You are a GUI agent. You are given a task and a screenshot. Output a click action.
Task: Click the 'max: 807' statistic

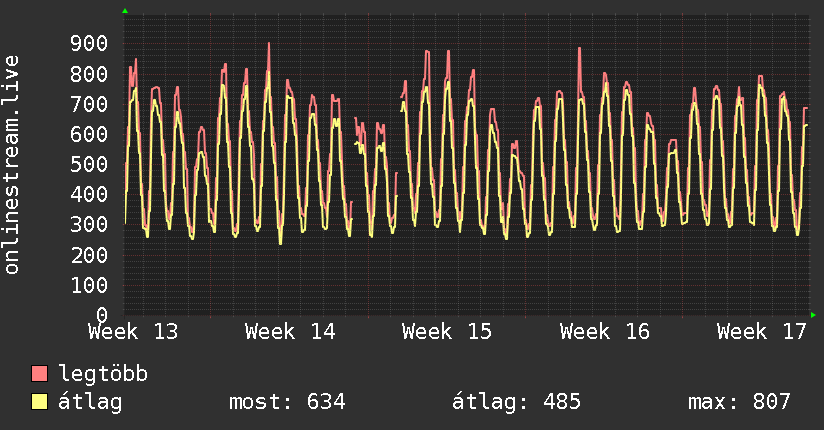739,402
